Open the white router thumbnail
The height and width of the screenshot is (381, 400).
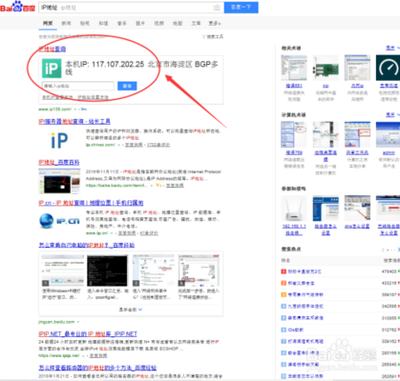tap(293, 208)
